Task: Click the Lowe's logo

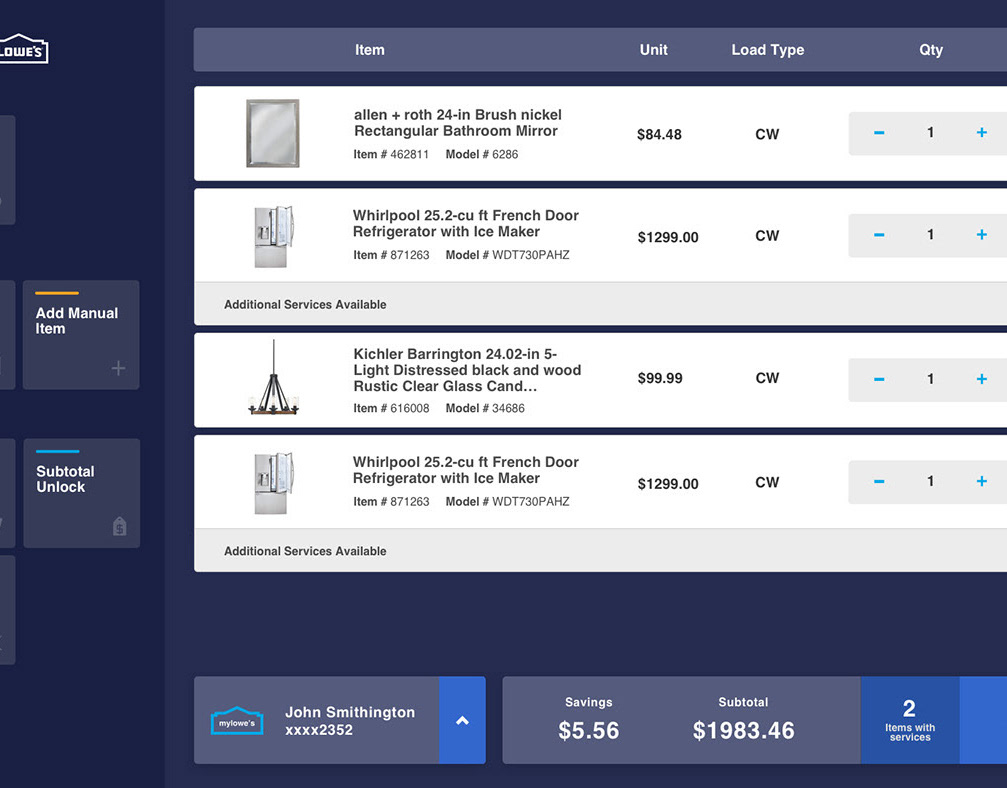Action: click(x=23, y=49)
